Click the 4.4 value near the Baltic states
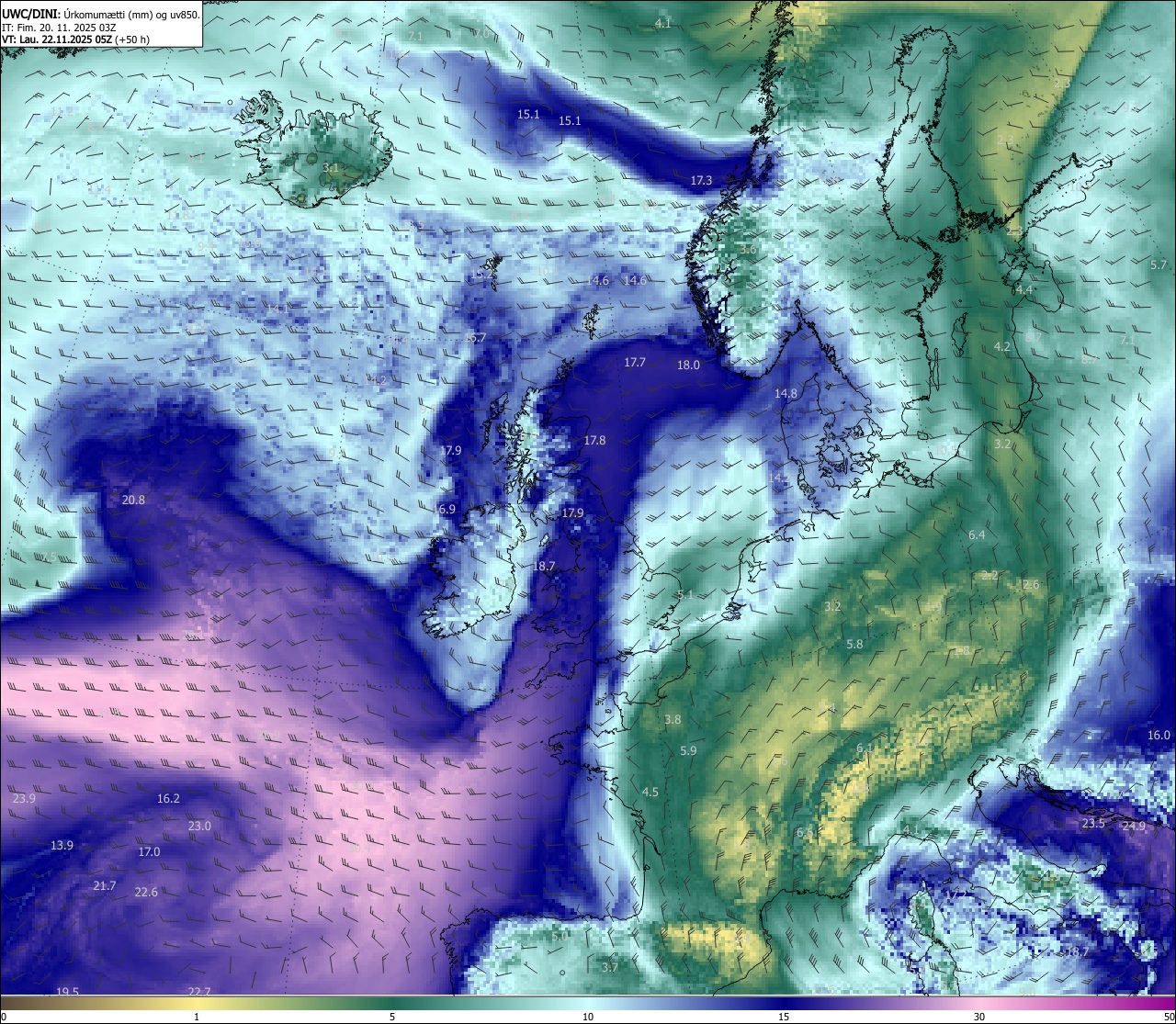The image size is (1176, 1024). (1024, 289)
